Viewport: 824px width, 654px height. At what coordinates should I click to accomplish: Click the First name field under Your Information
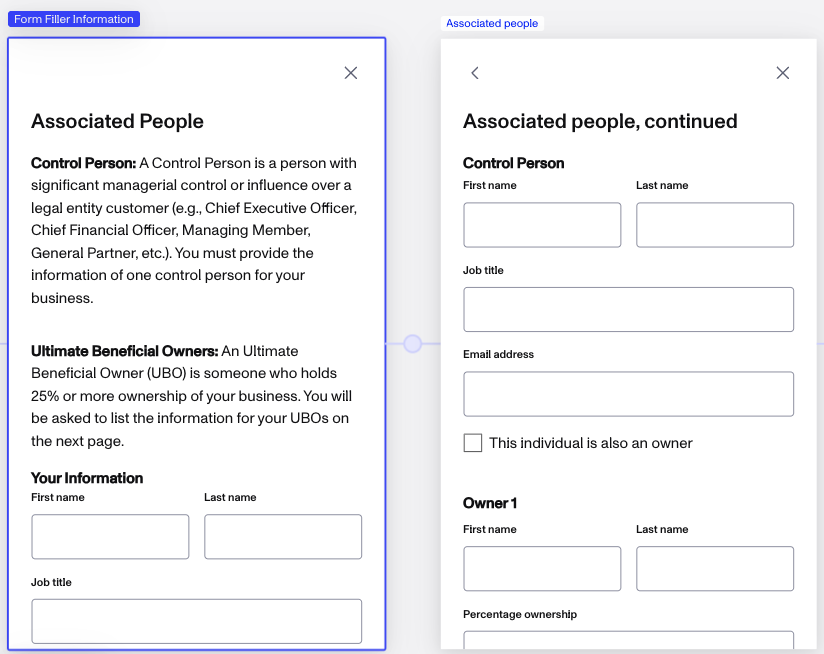[110, 537]
